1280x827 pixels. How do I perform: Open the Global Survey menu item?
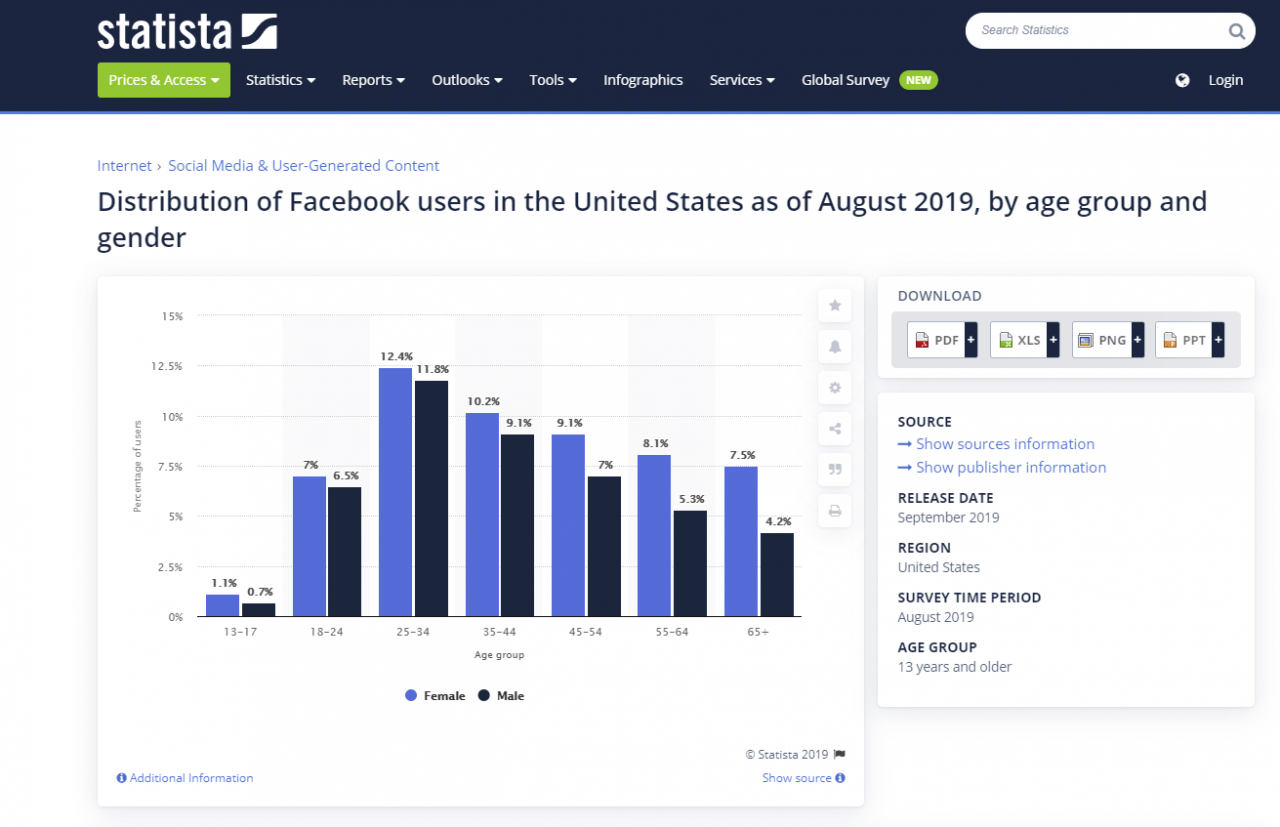click(846, 80)
